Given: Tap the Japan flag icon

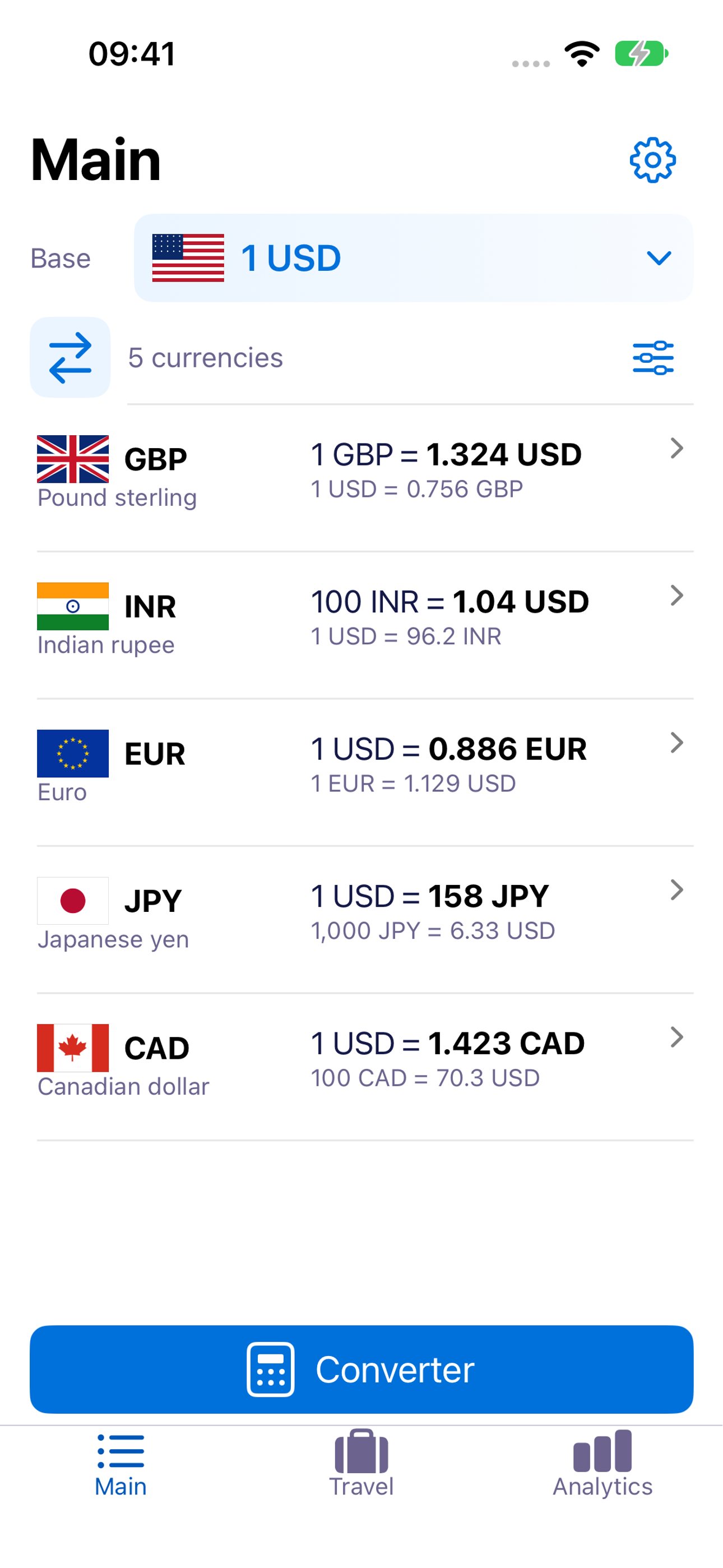Looking at the screenshot, I should click(x=73, y=900).
